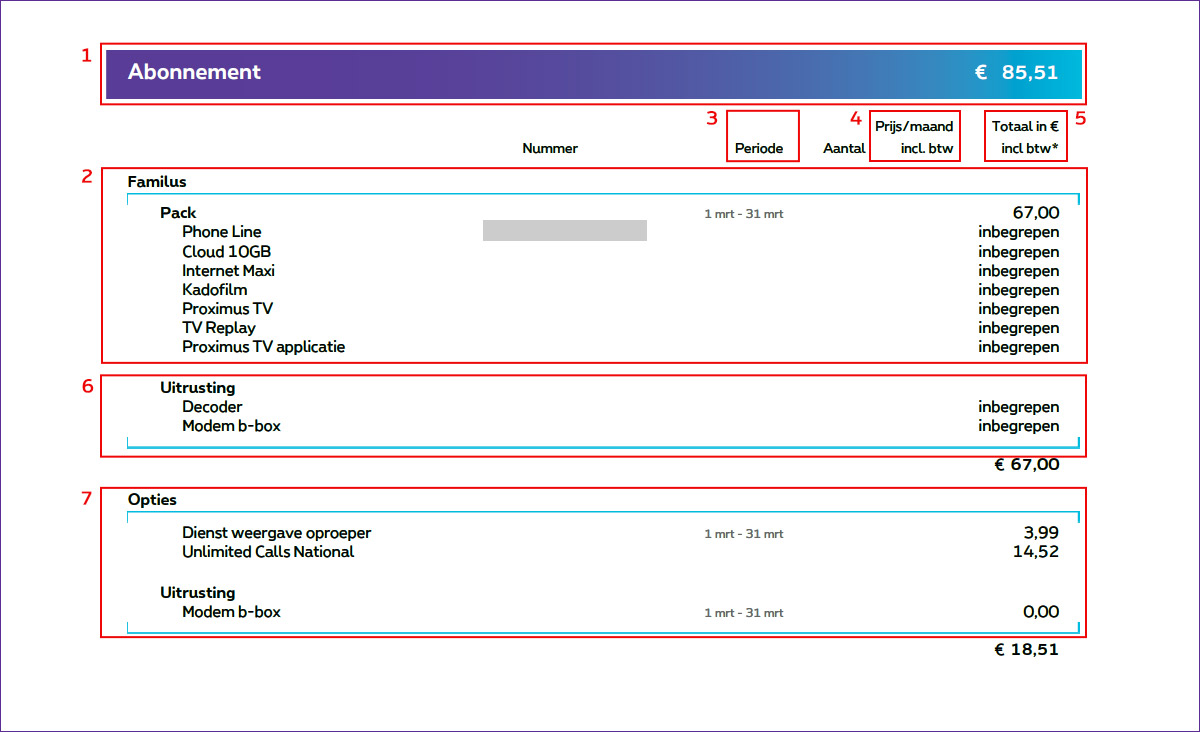Select the € 85,51 total in the banner
The height and width of the screenshot is (732, 1200).
pyautogui.click(x=1016, y=73)
